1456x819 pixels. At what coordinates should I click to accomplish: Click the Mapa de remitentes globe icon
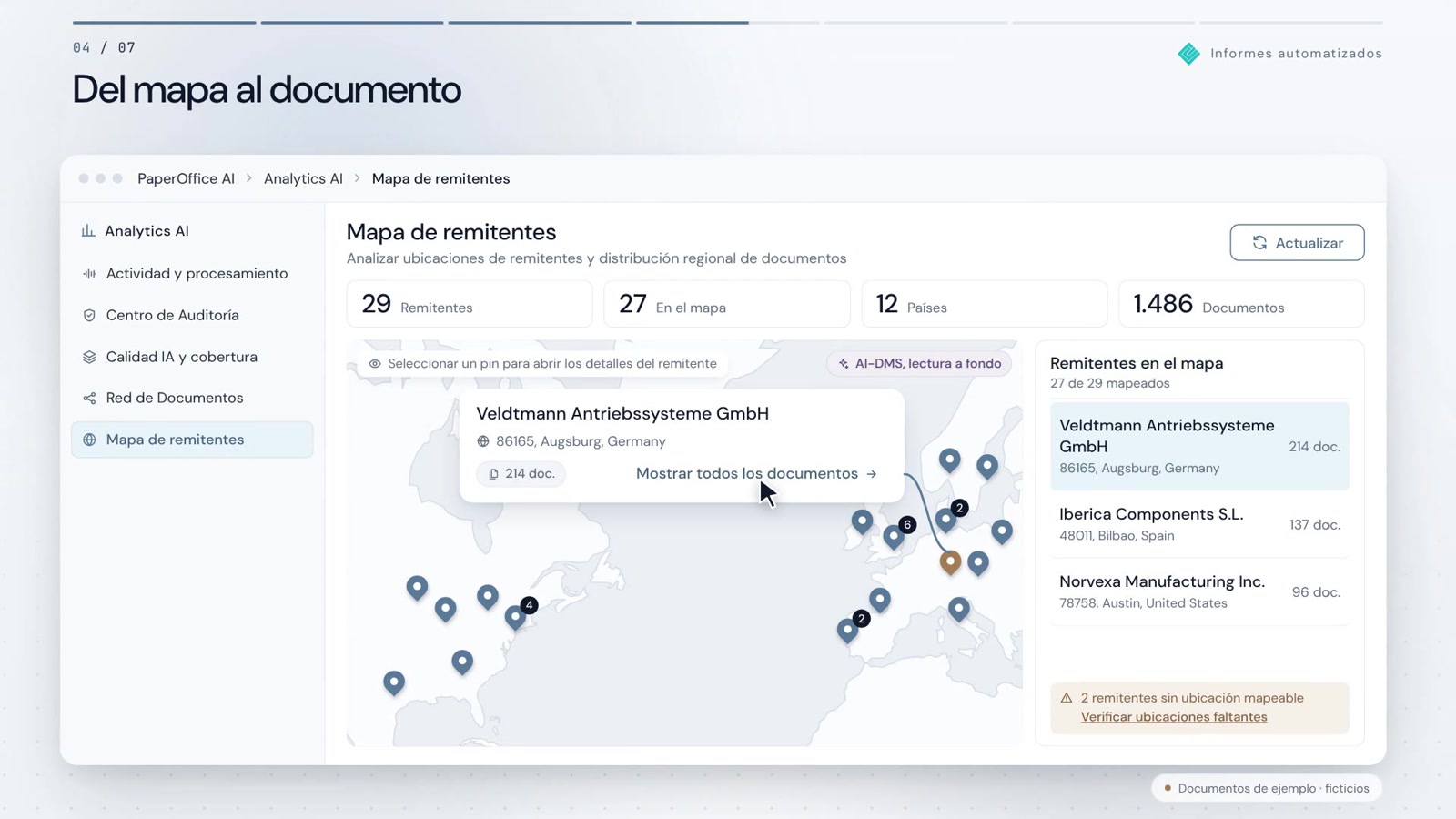[x=89, y=440]
